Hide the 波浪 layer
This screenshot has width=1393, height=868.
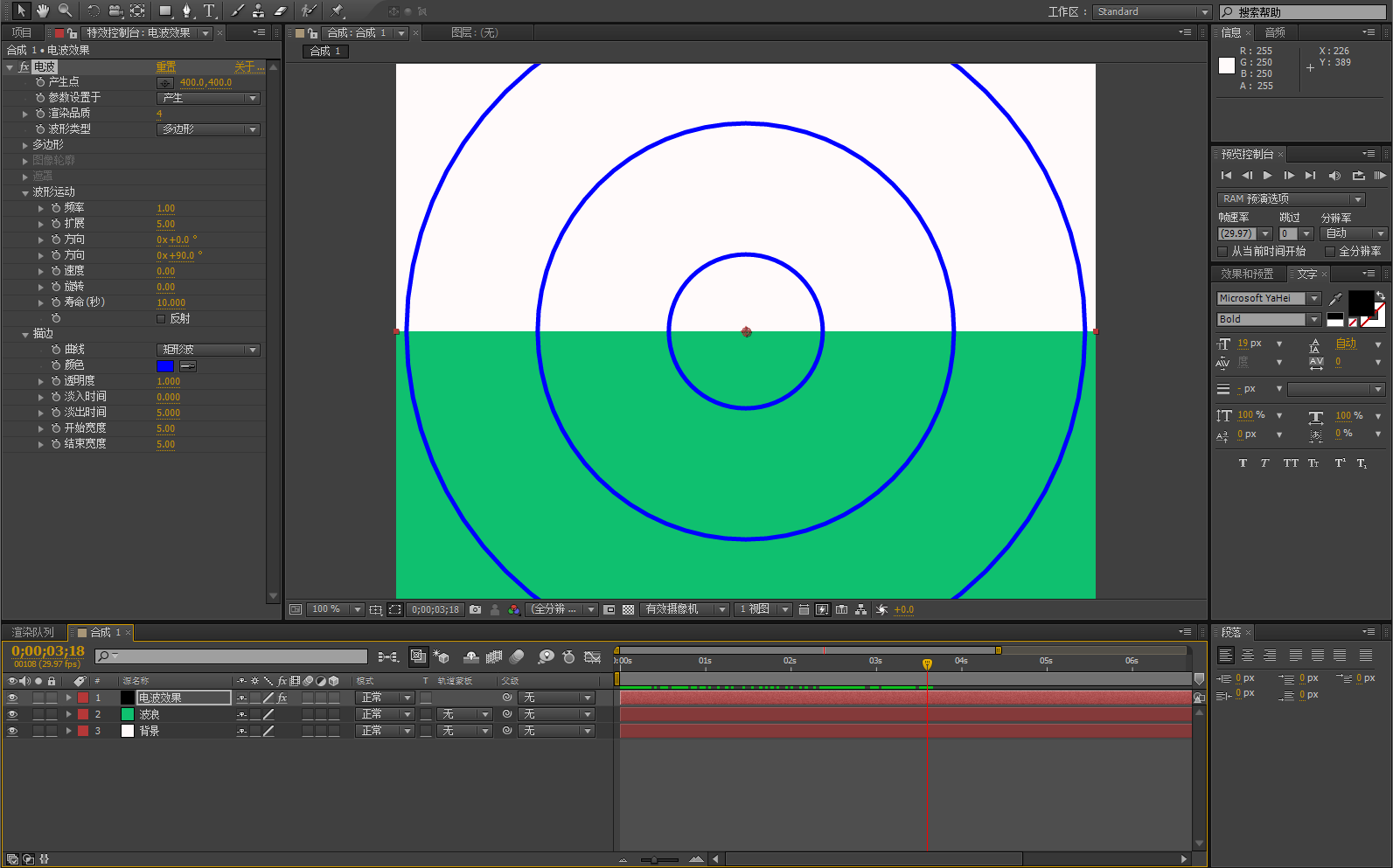12,714
